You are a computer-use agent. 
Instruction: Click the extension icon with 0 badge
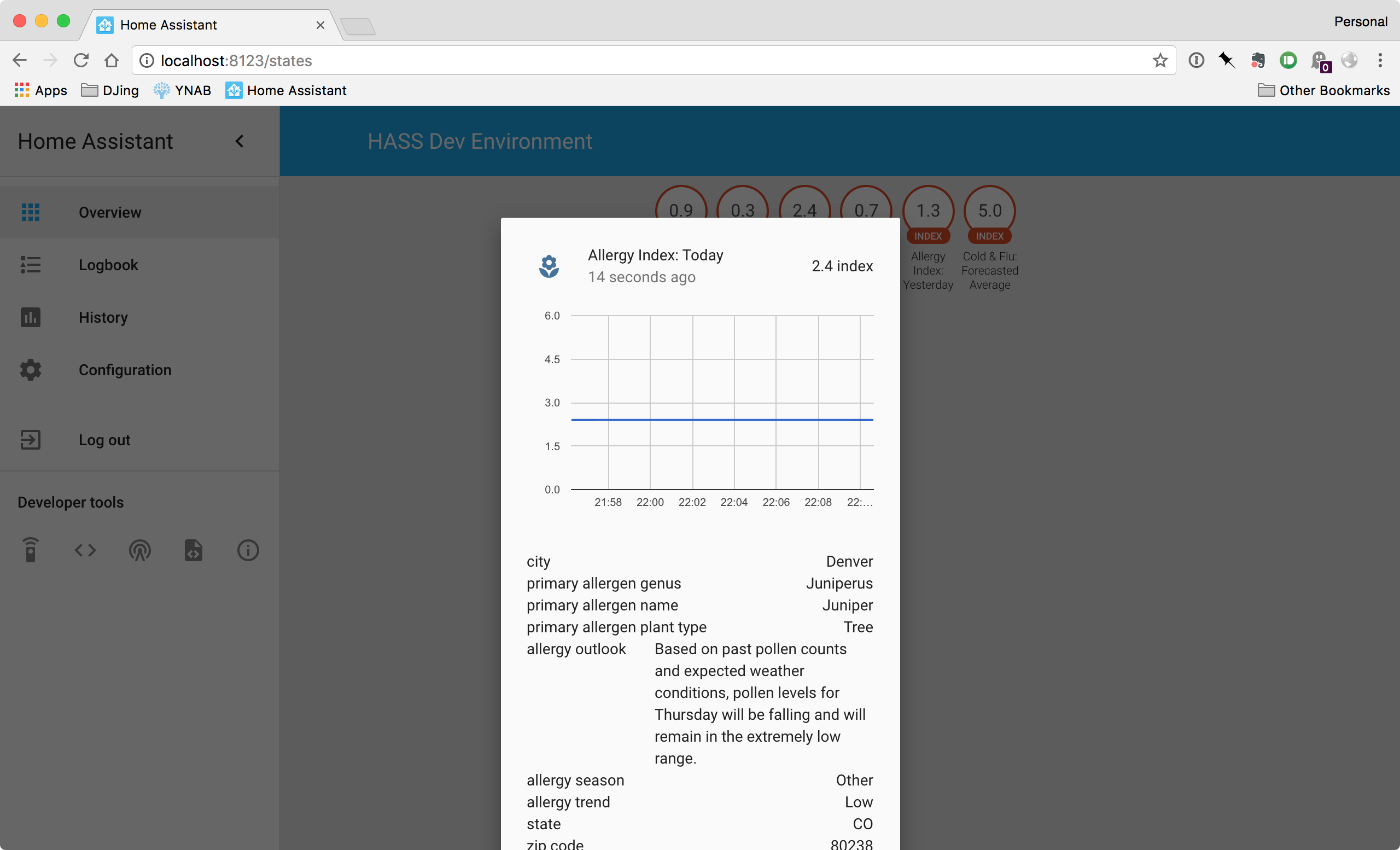(1320, 61)
